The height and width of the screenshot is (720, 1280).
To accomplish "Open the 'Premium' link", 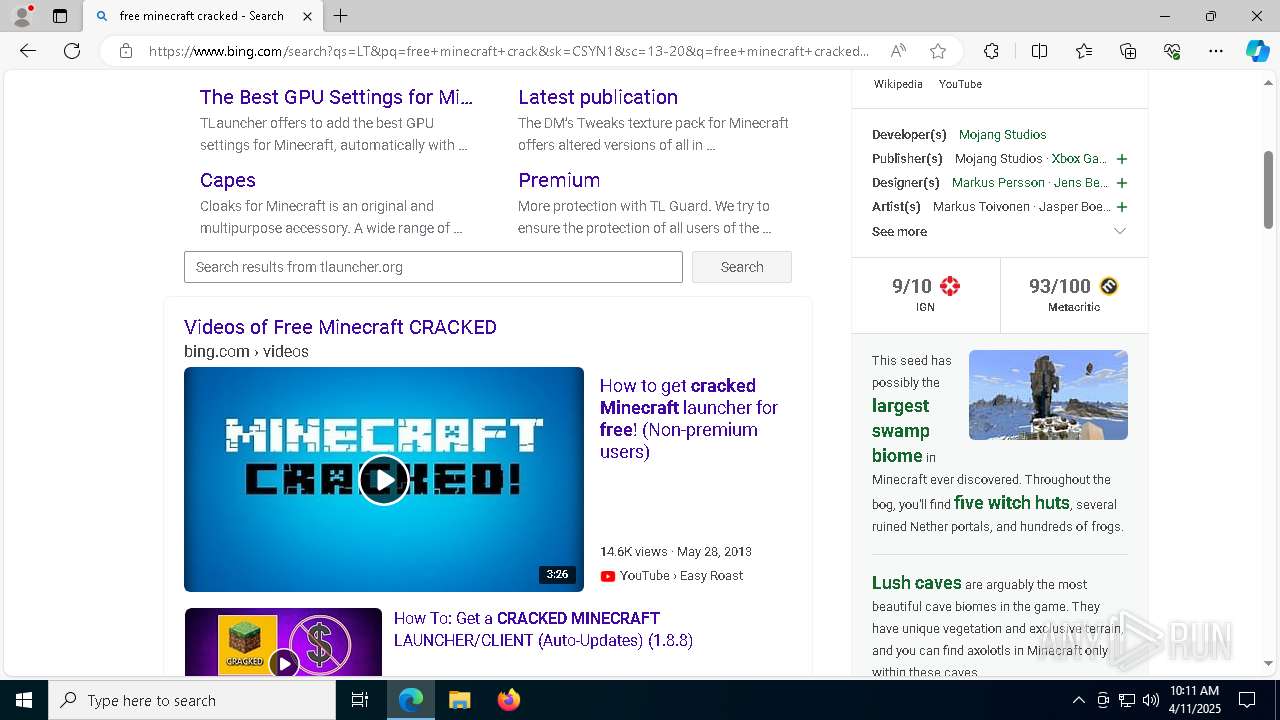I will [559, 180].
